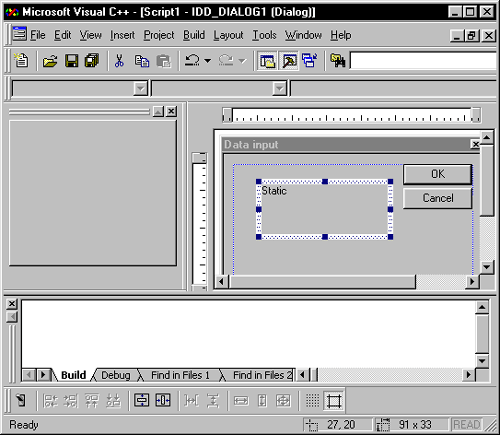The width and height of the screenshot is (500, 435).
Task: Click the Make Same Size icon
Action: pos(283,401)
